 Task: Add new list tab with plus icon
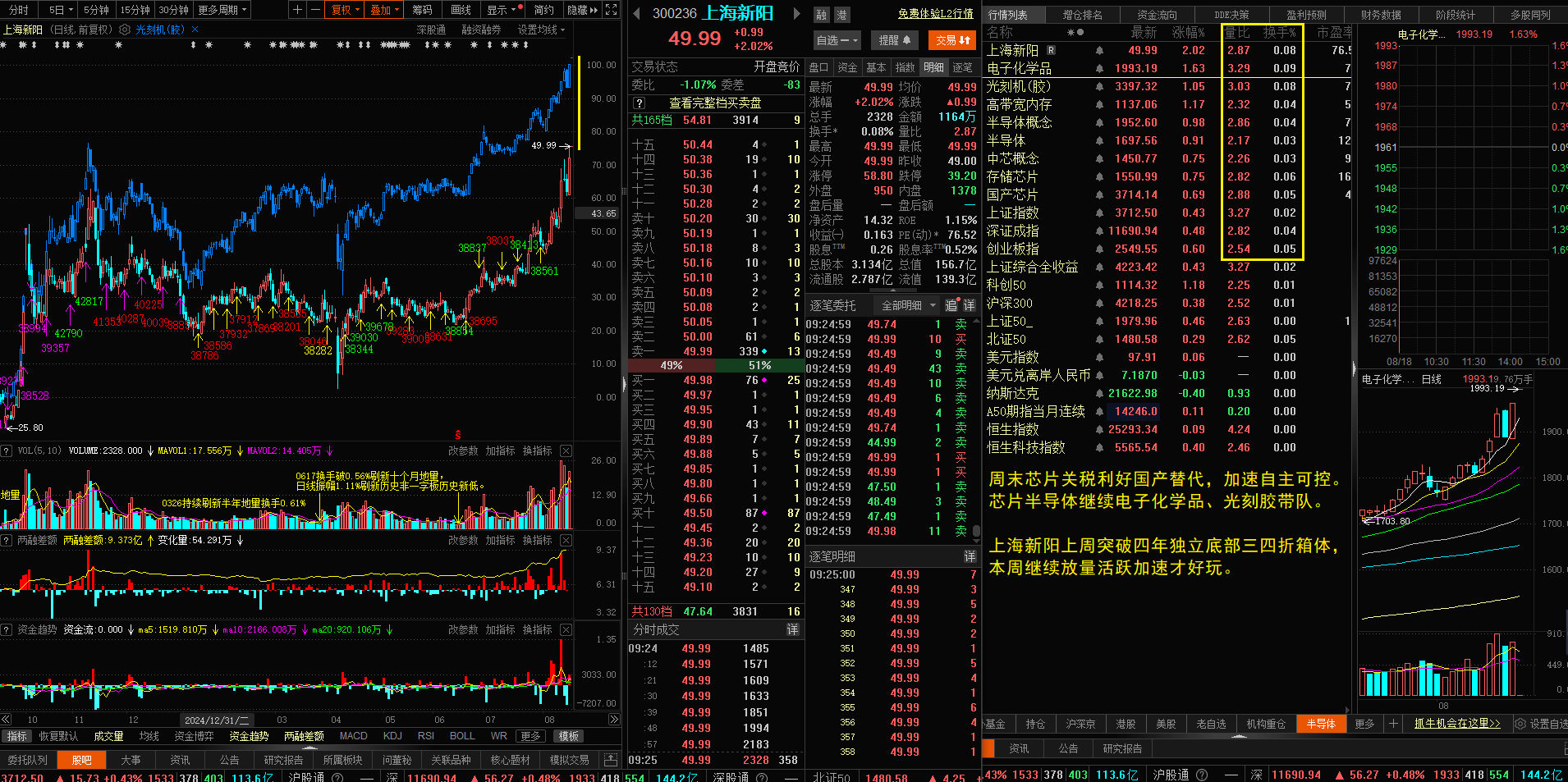point(1393,724)
